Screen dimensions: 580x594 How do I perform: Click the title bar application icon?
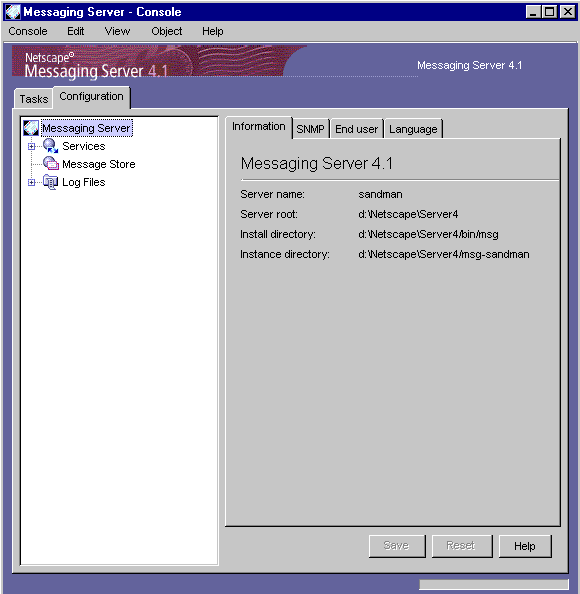(13, 12)
